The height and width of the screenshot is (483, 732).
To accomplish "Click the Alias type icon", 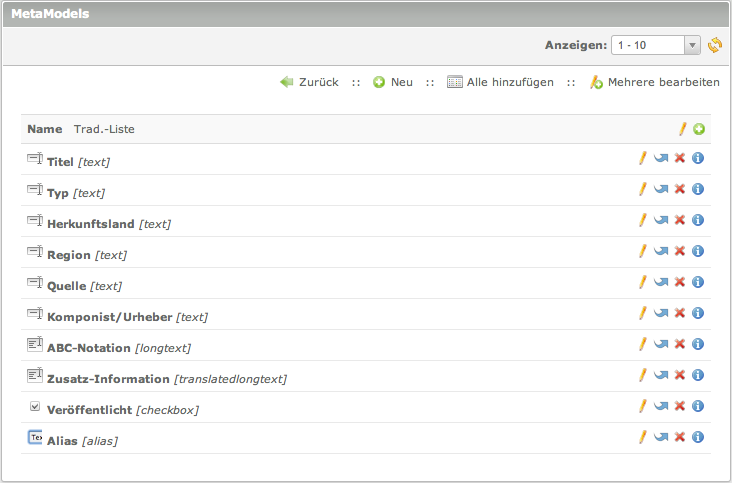I will (x=35, y=437).
